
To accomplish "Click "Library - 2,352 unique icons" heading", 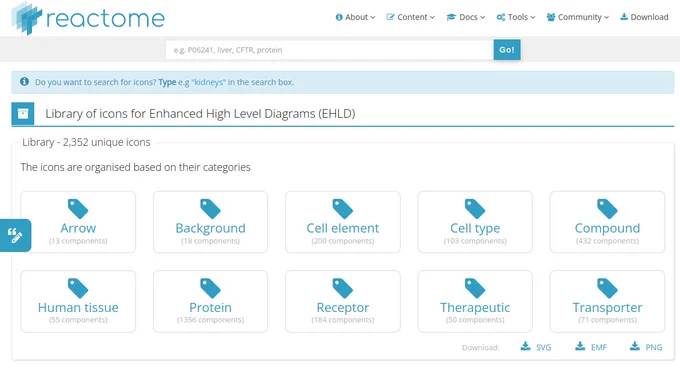I will click(x=86, y=142).
